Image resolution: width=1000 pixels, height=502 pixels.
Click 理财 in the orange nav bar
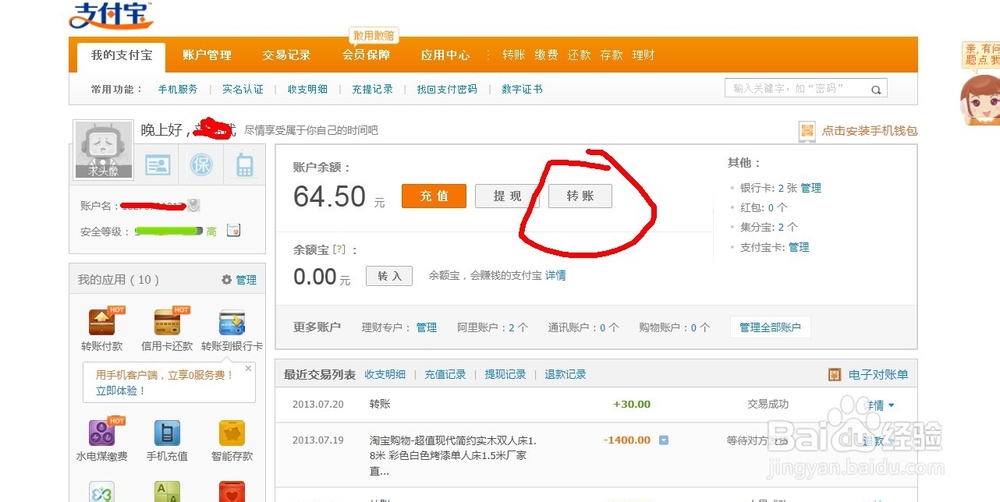click(643, 55)
